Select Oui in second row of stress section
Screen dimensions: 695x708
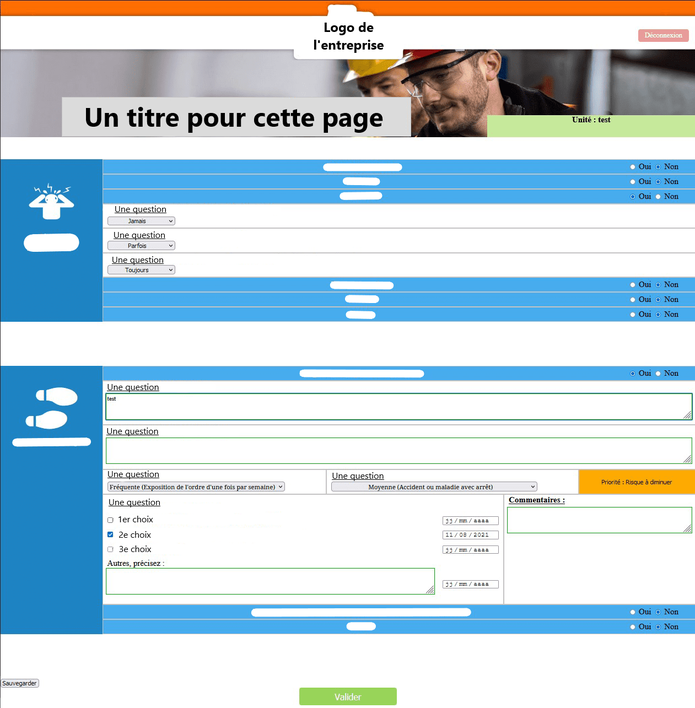click(x=632, y=182)
